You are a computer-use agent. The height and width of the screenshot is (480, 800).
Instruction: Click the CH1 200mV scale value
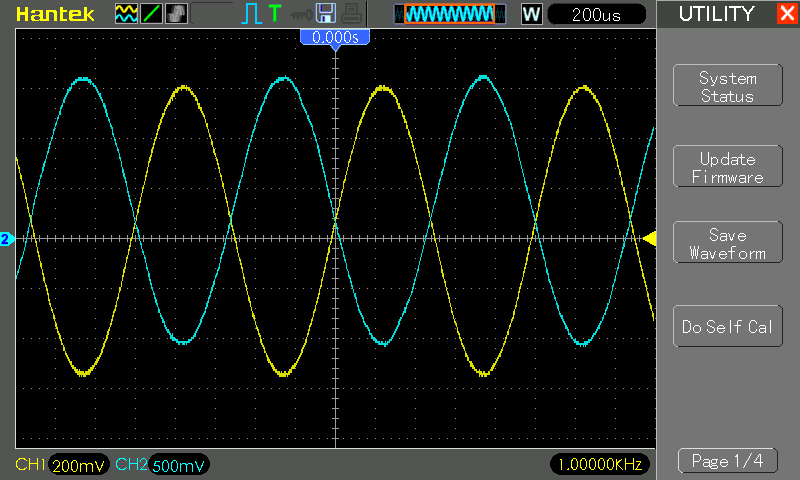click(x=79, y=465)
